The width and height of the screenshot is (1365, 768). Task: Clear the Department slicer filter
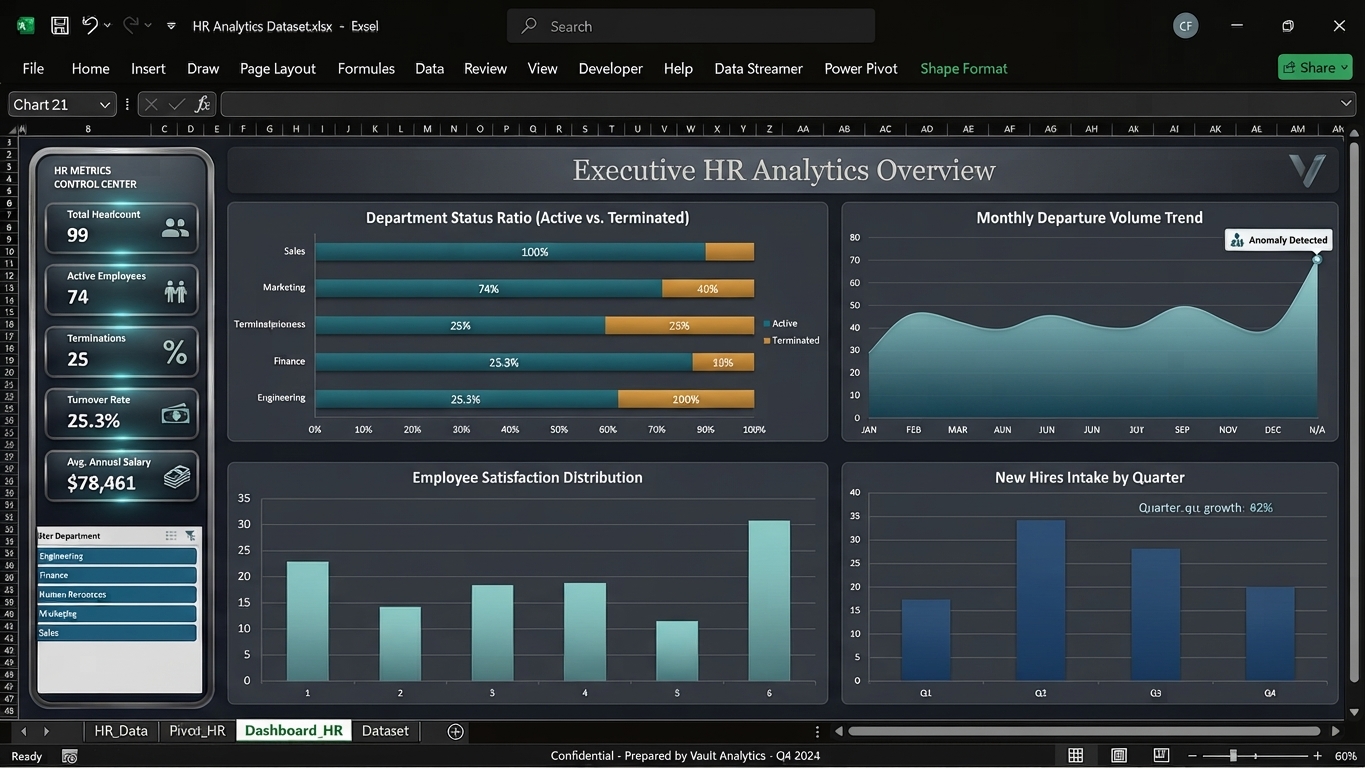190,536
